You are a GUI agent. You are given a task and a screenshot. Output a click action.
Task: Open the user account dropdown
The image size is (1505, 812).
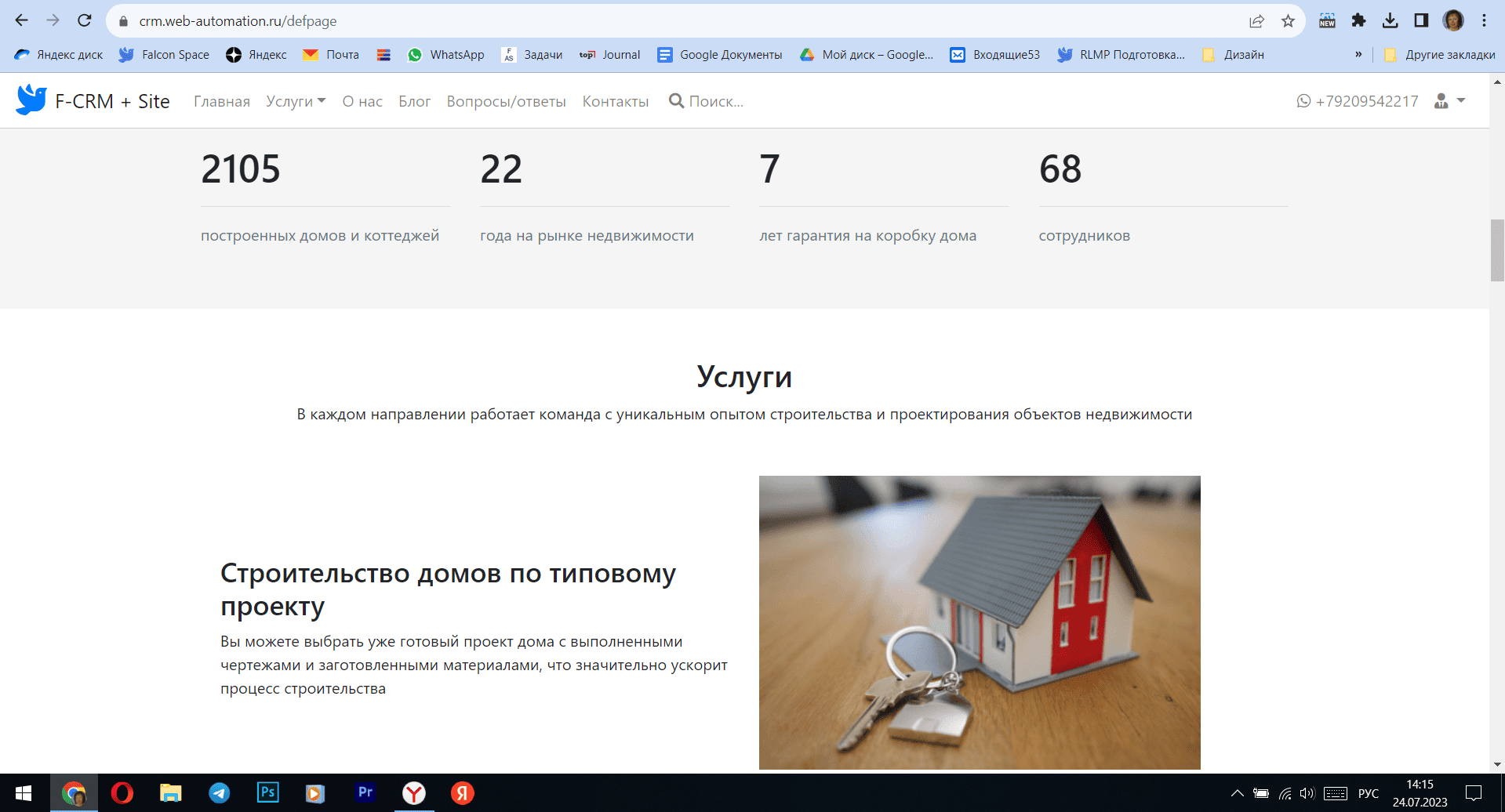pyautogui.click(x=1449, y=101)
